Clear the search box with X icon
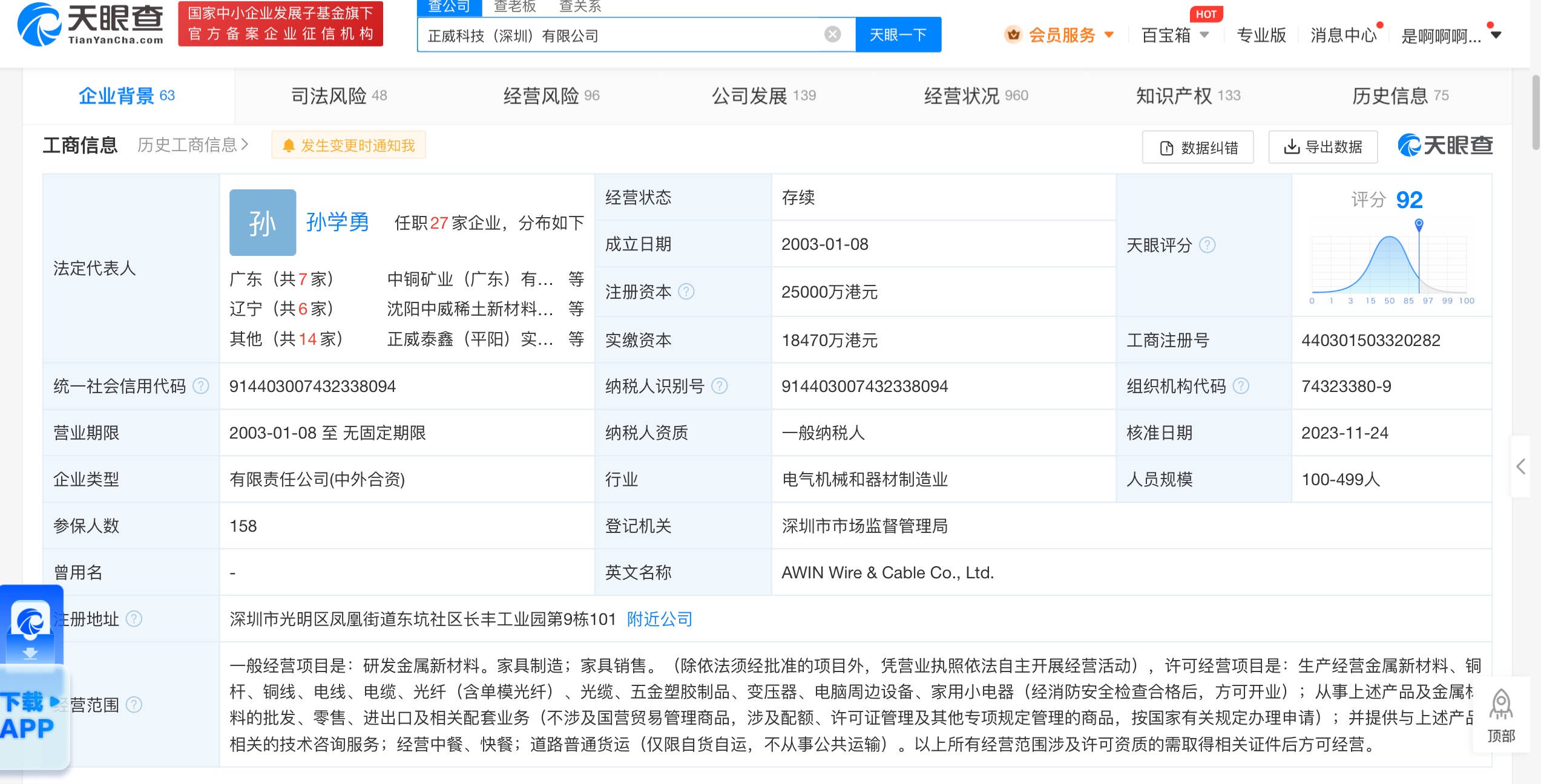This screenshot has width=1541, height=784. point(832,34)
